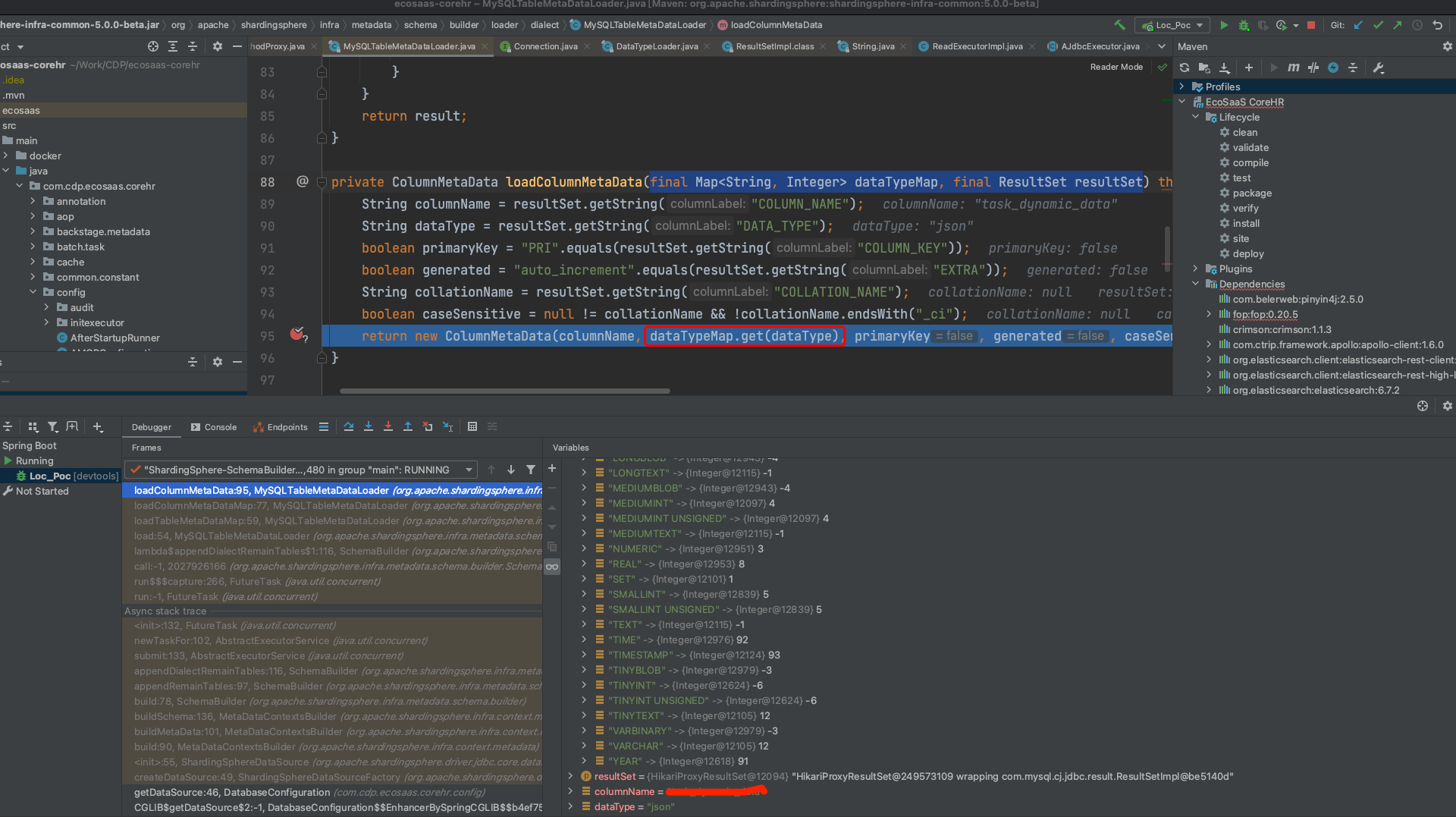Click Force Step Into red arrow icon
This screenshot has height=817, width=1456.
tap(388, 426)
